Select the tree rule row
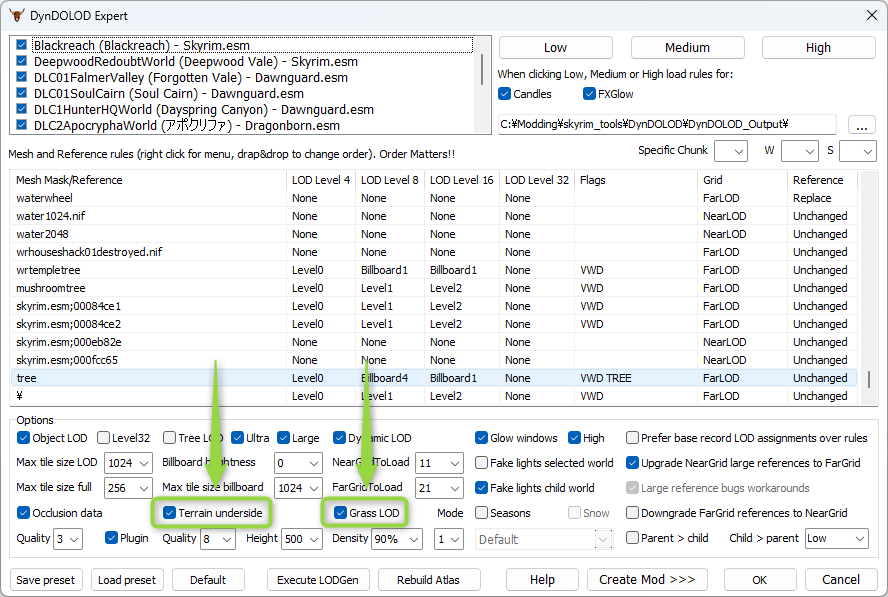This screenshot has height=597, width=888. coord(434,378)
